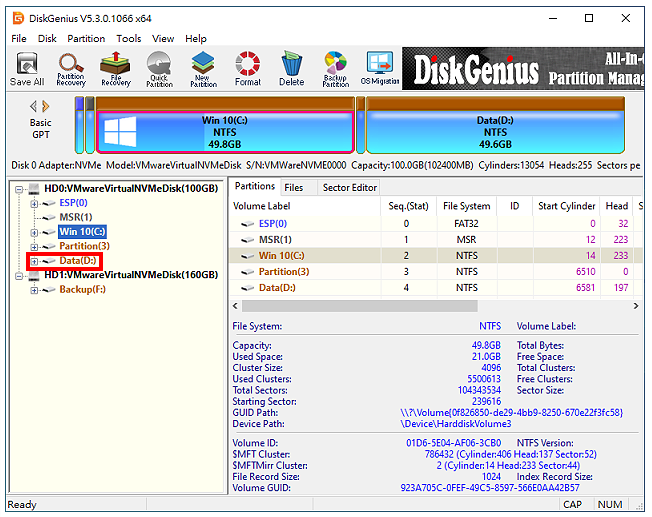
Task: Click the right arrow of horizontal scrollbar
Action: tap(636, 306)
